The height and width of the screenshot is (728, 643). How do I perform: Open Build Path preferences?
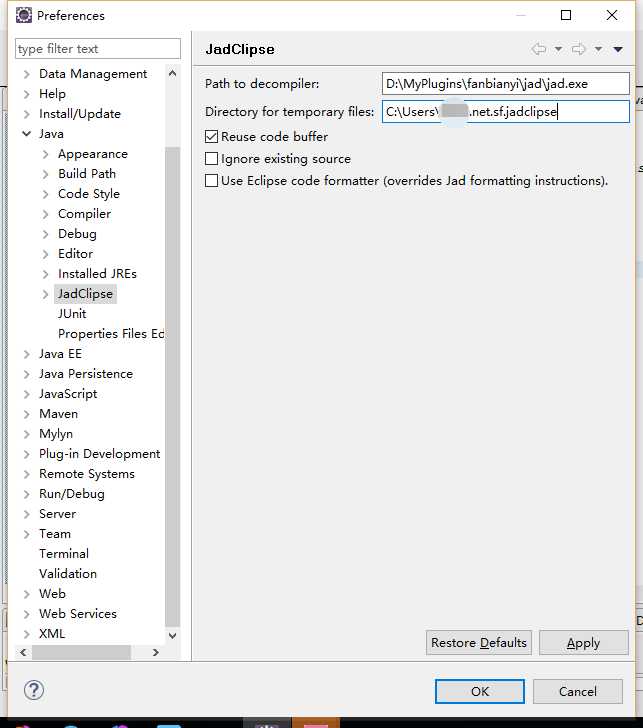pos(87,174)
